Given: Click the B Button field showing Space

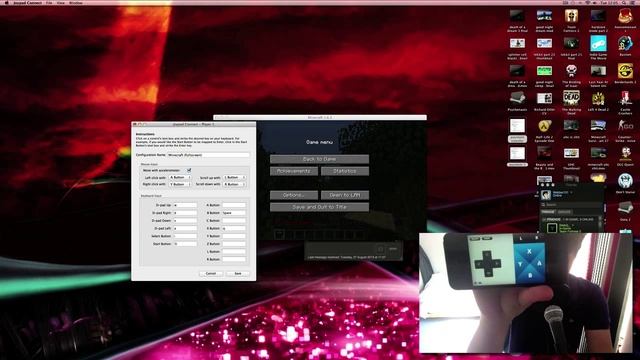Looking at the screenshot, I should click(234, 213).
